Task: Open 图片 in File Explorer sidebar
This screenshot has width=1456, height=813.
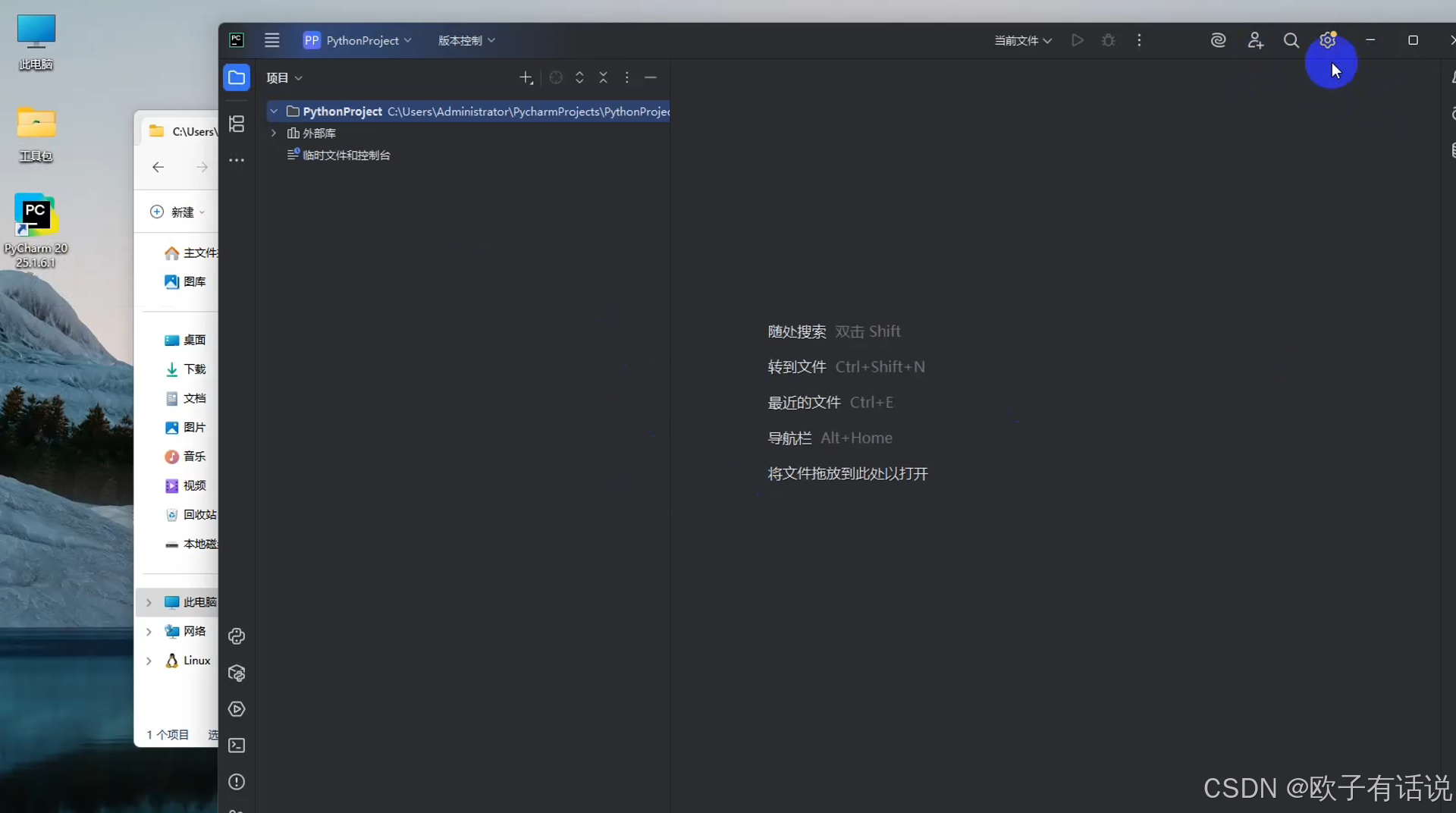Action: pos(186,427)
